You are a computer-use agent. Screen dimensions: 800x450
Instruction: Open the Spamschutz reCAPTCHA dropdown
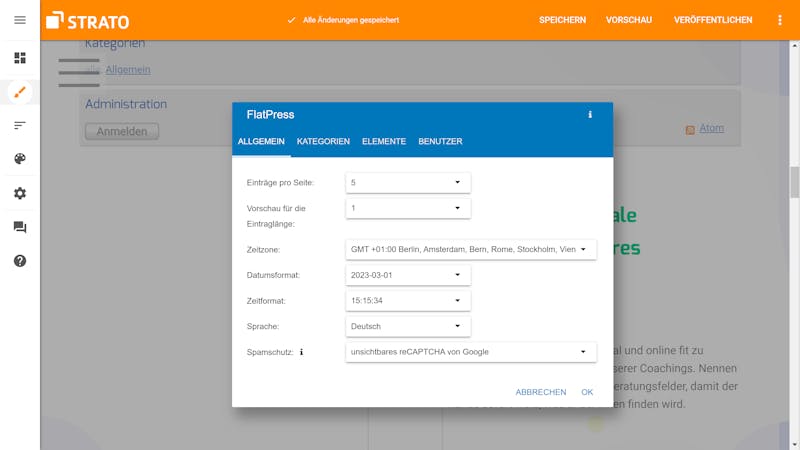pyautogui.click(x=470, y=352)
